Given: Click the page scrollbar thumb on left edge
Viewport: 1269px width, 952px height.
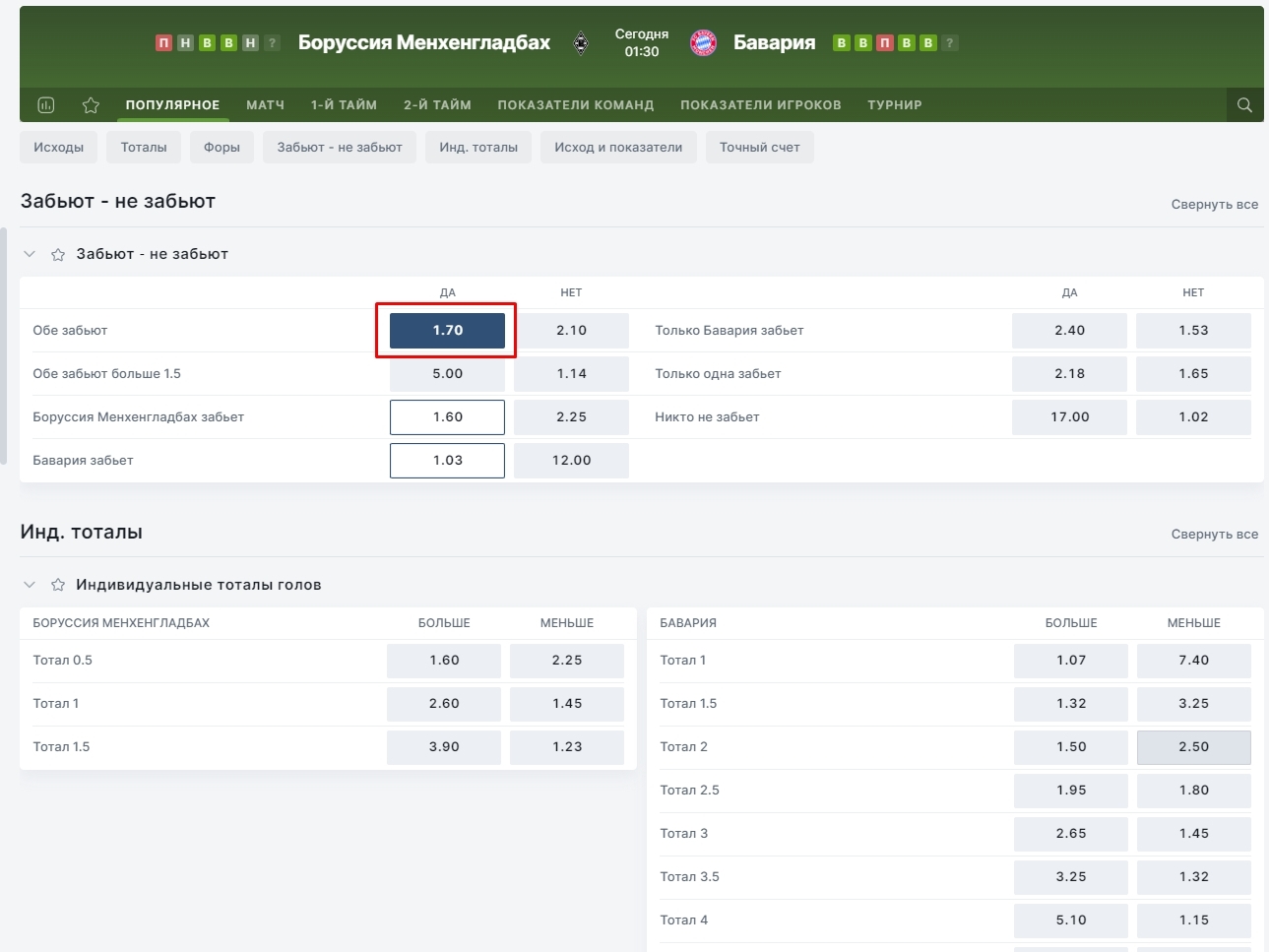Looking at the screenshot, I should (3, 346).
